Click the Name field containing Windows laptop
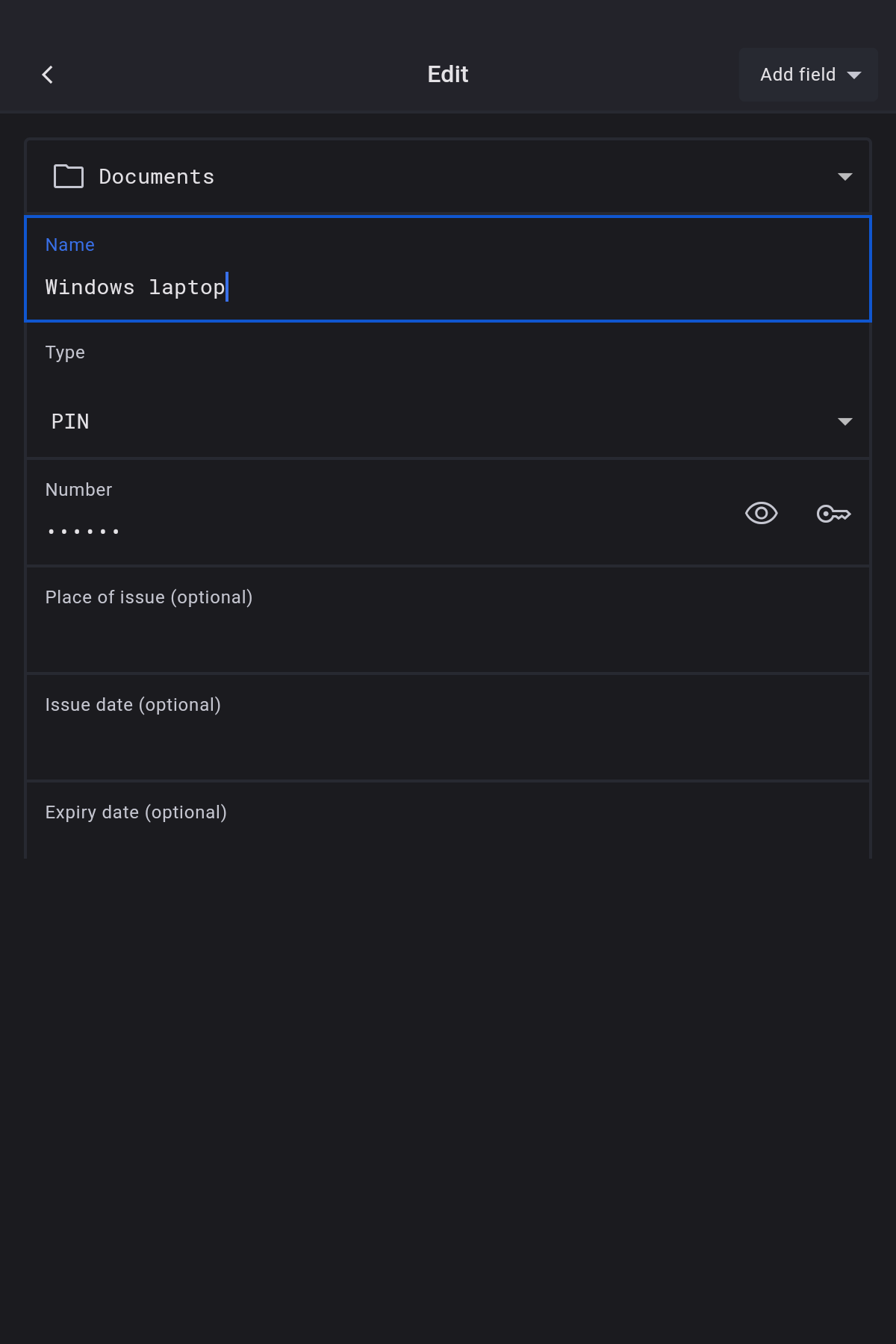This screenshot has height=1344, width=896. click(x=448, y=287)
